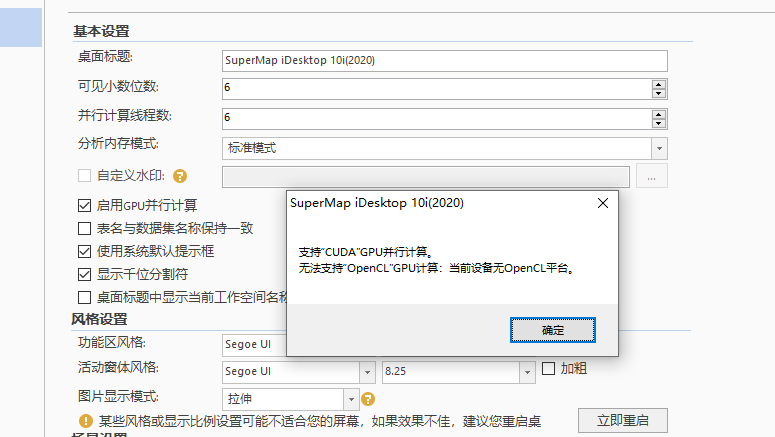Viewport: 775px width, 437px height.
Task: Click the 活动窗体风格 label
Action: [x=118, y=367]
